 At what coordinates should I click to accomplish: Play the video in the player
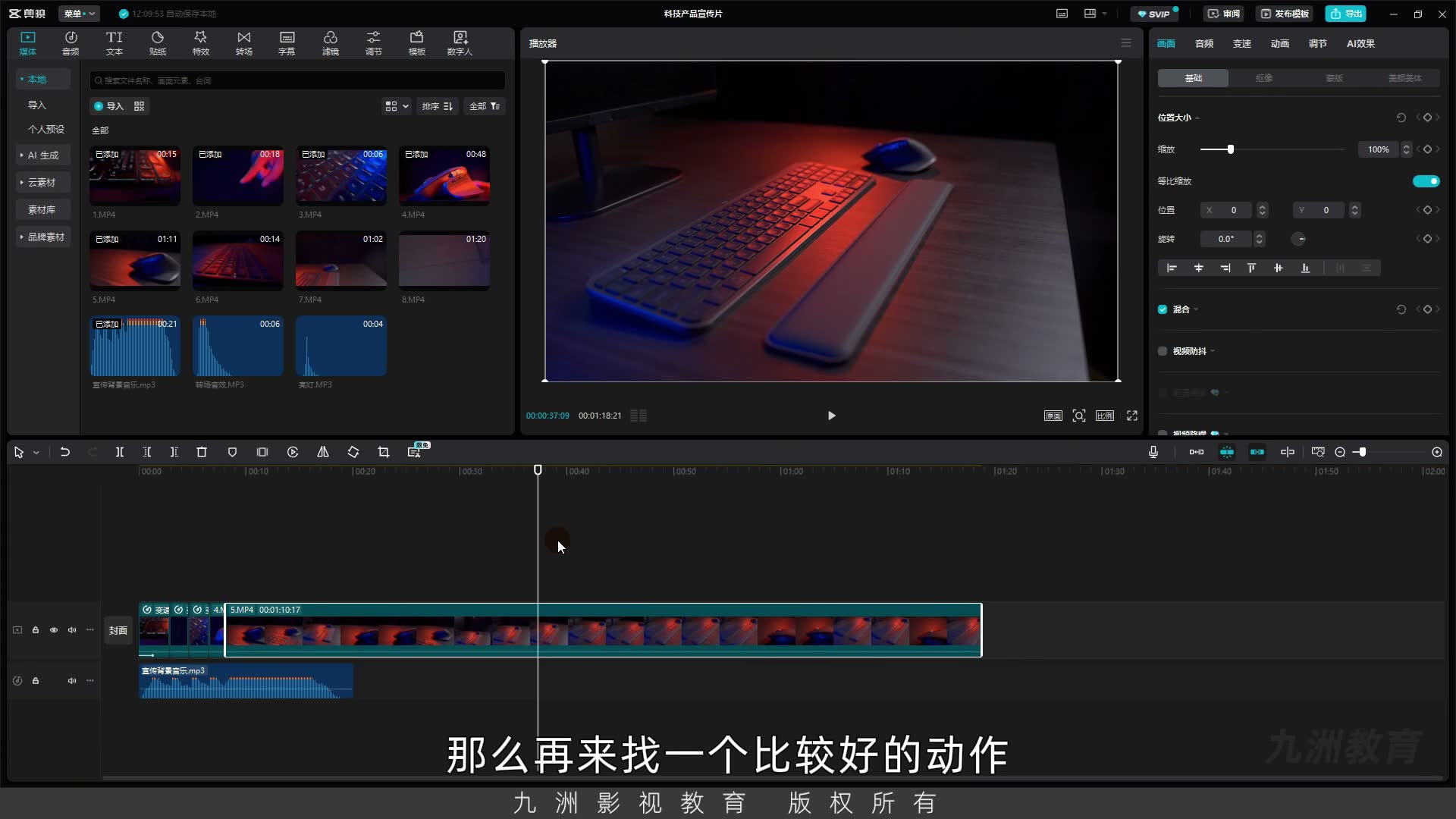(x=832, y=416)
